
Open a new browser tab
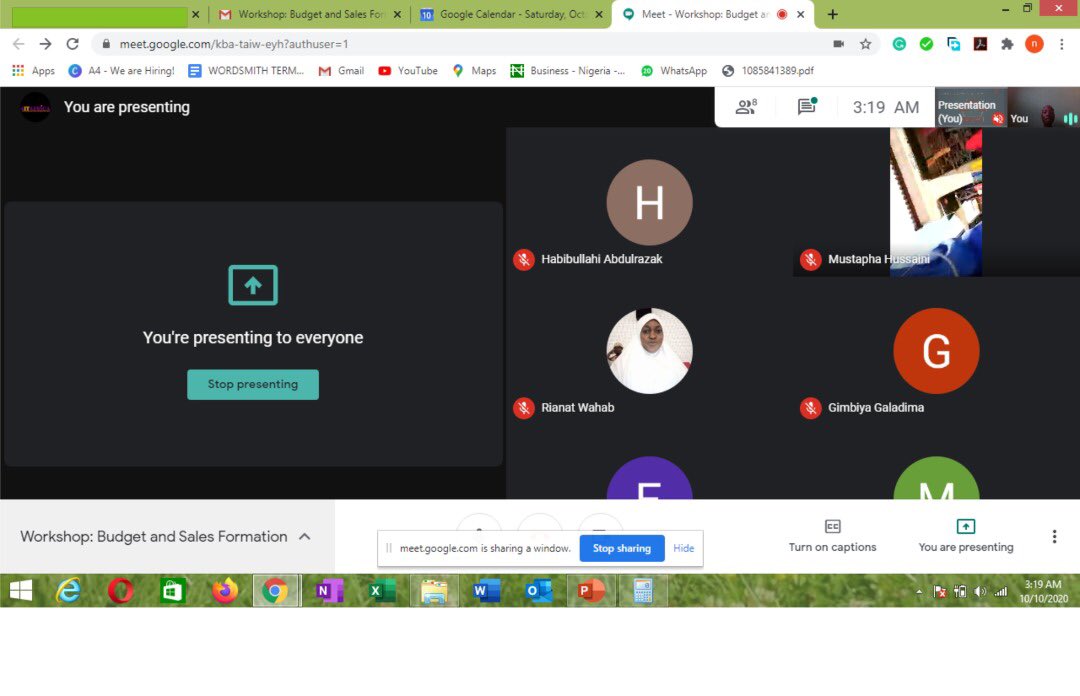tap(833, 14)
